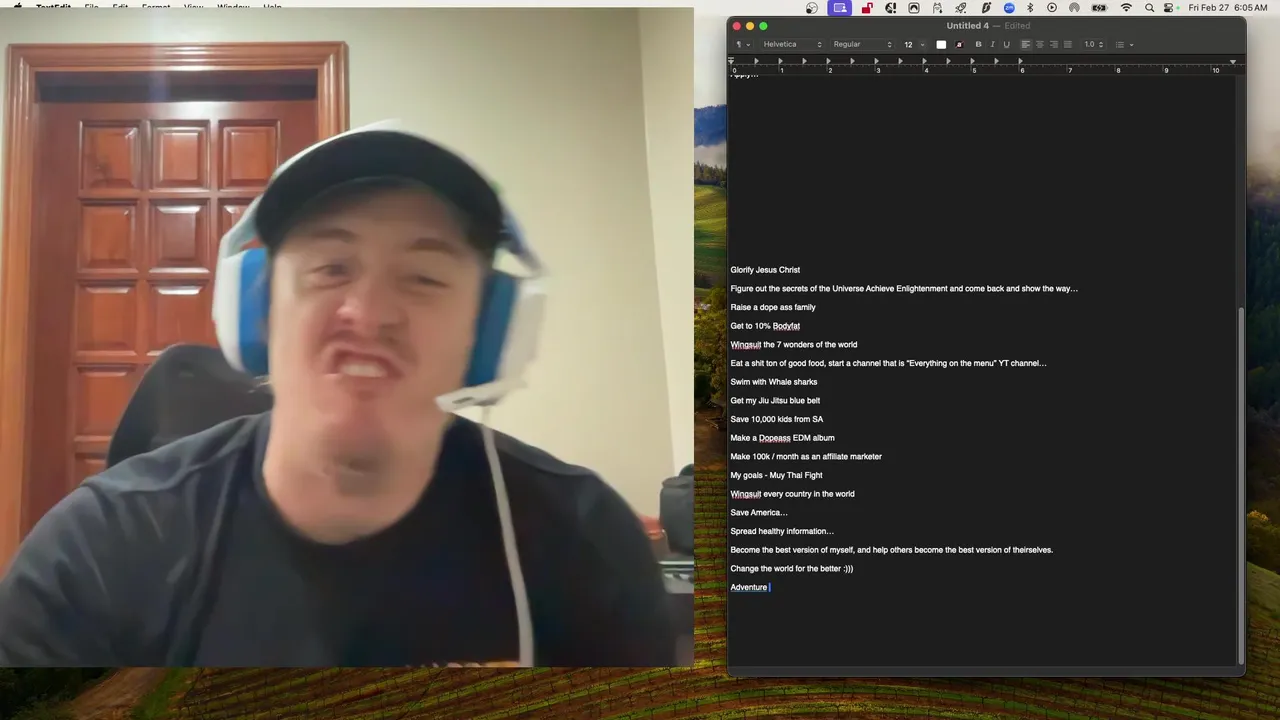Align text right in TextEdit
Screen dimensions: 1280x720
click(1054, 44)
